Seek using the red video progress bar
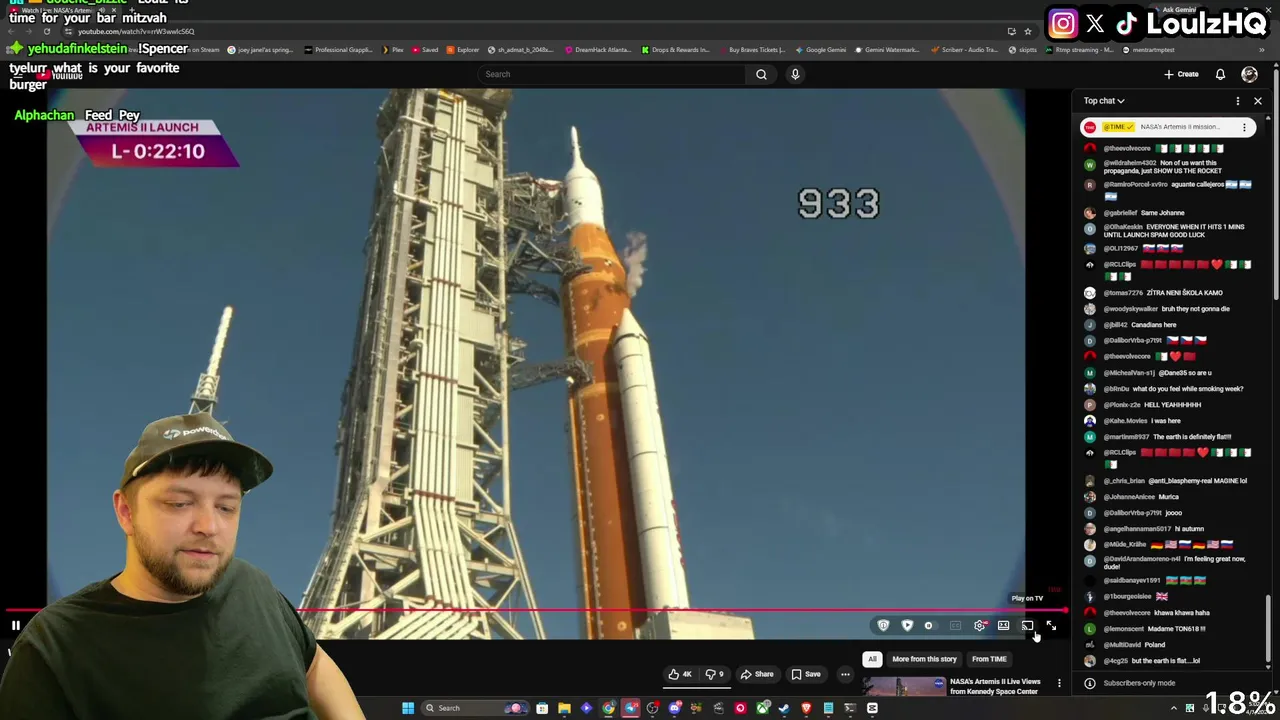Image resolution: width=1280 pixels, height=720 pixels. (535, 610)
